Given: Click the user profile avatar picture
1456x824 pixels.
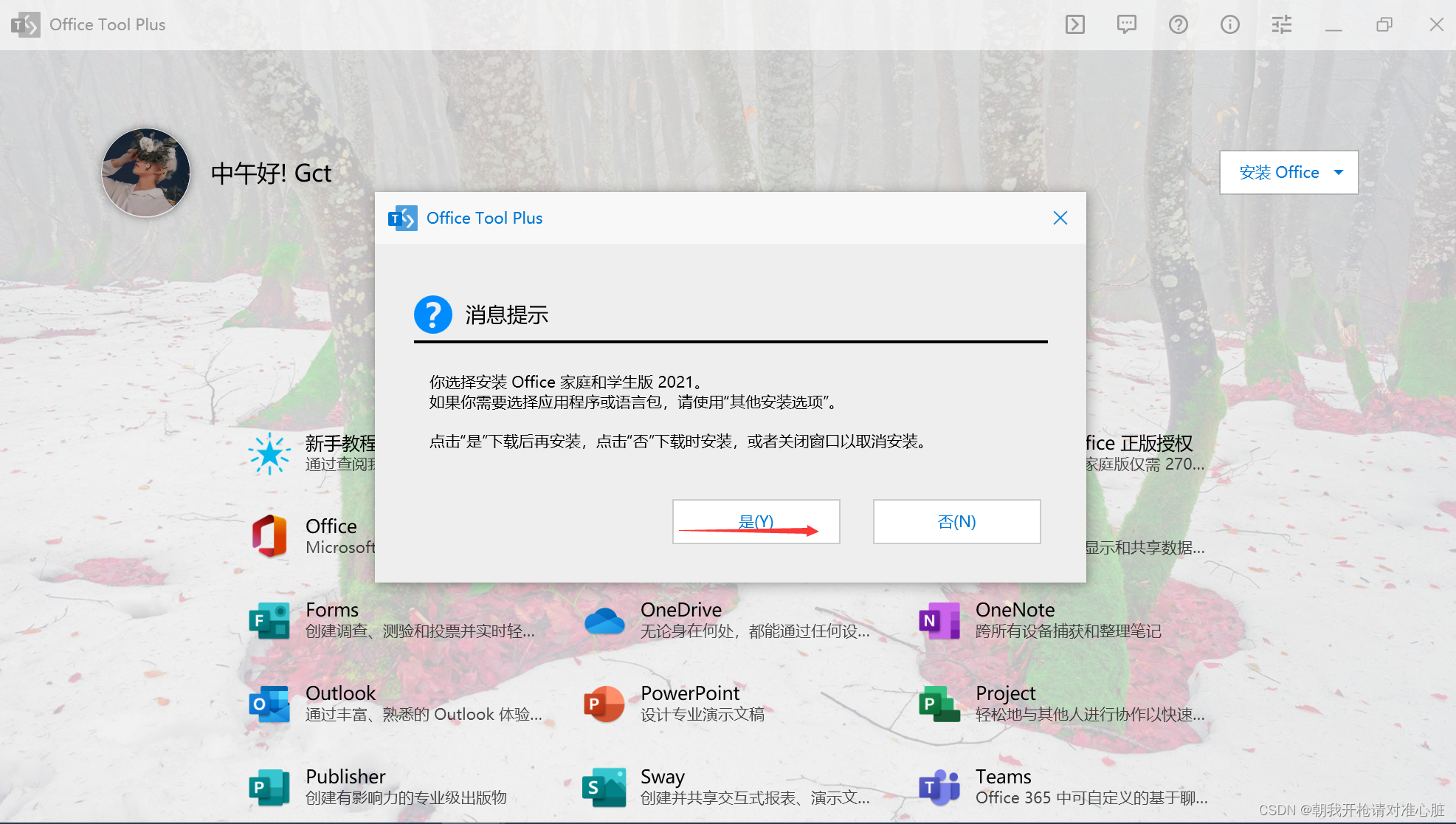Looking at the screenshot, I should click(146, 173).
